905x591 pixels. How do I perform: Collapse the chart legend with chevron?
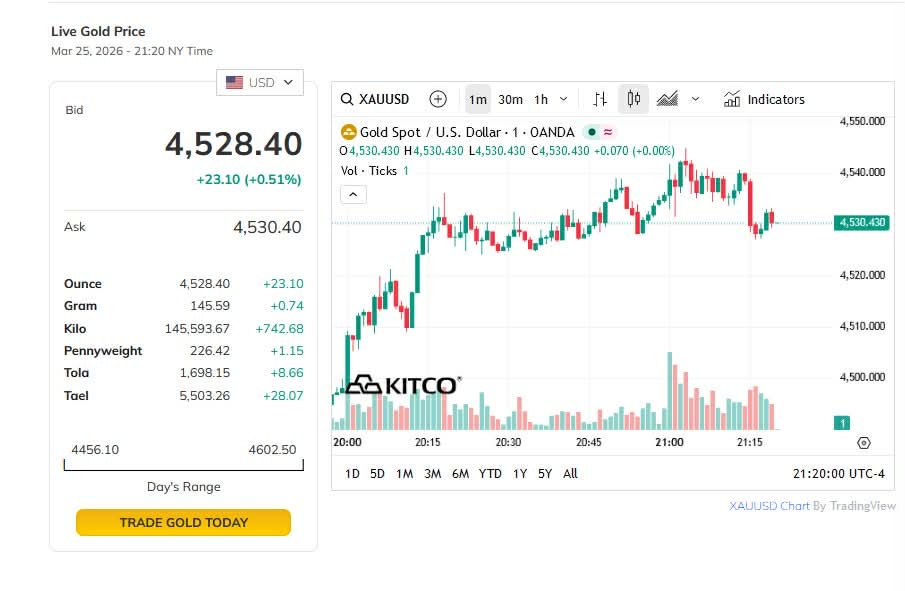click(x=353, y=194)
